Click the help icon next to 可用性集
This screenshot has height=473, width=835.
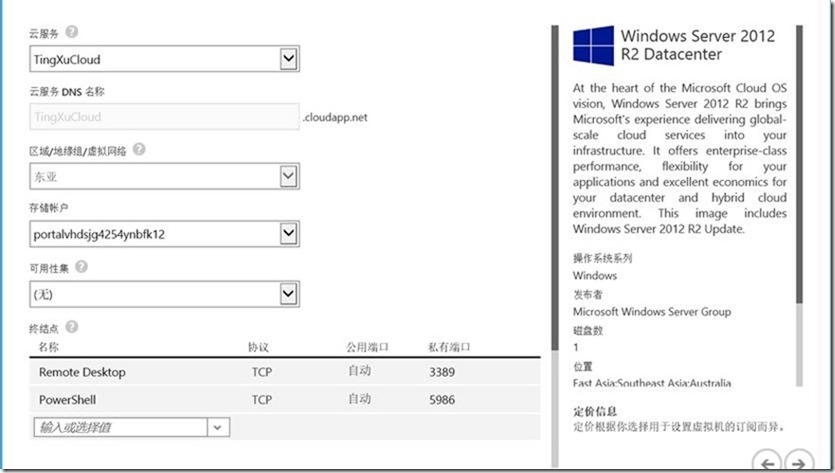[81, 266]
